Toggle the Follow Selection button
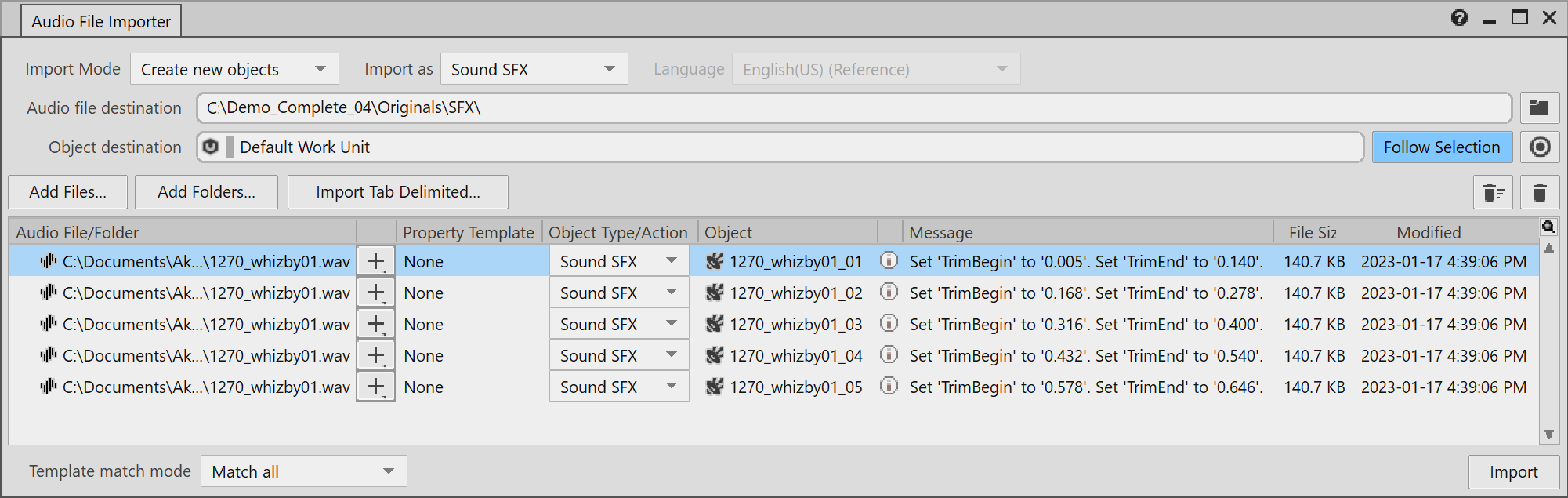The width and height of the screenshot is (1568, 498). (1441, 147)
